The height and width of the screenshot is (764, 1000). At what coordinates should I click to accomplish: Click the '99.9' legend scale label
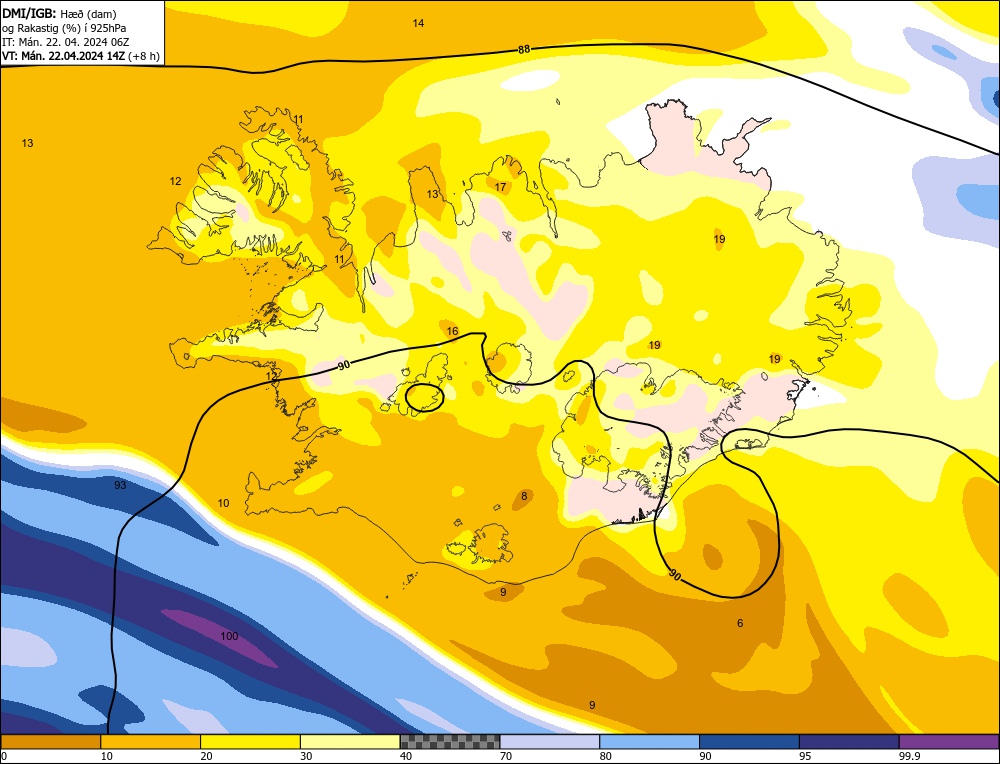(908, 756)
